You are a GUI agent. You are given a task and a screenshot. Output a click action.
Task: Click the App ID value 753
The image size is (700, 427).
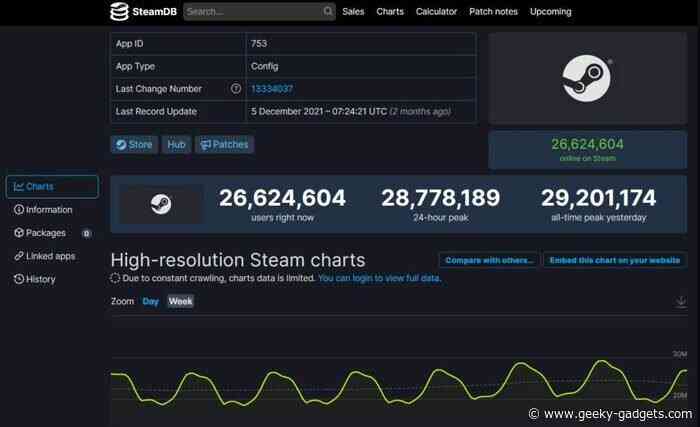[259, 44]
